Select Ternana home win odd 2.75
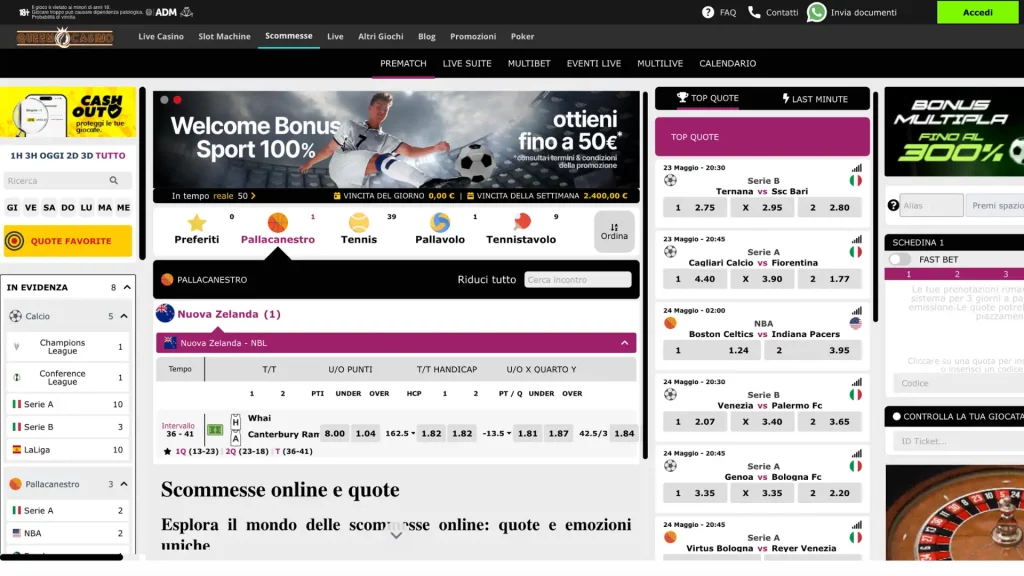1024x576 pixels. (x=695, y=208)
